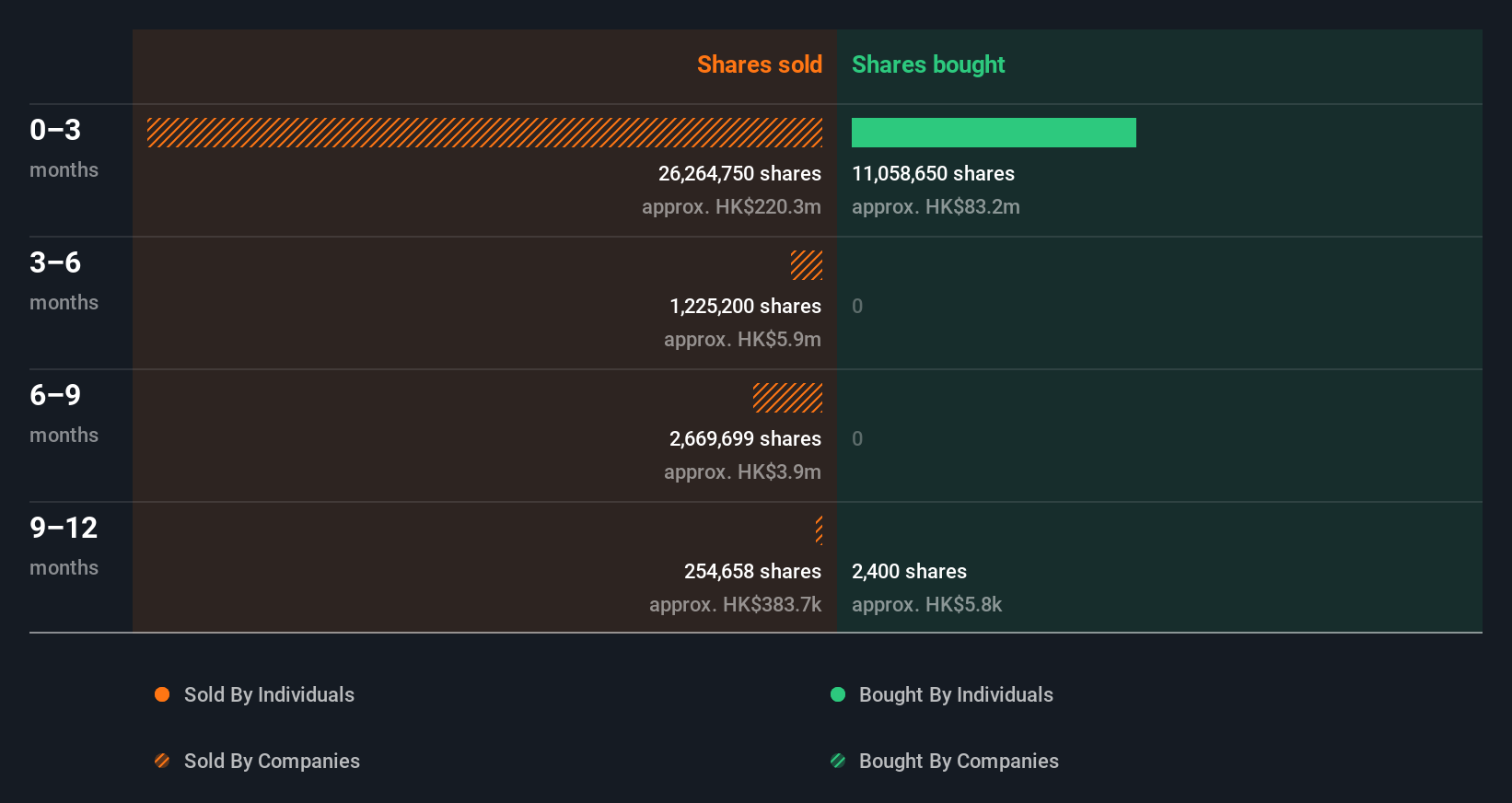Click the approx. HK$5.8k value
The image size is (1512, 803).
(x=926, y=604)
